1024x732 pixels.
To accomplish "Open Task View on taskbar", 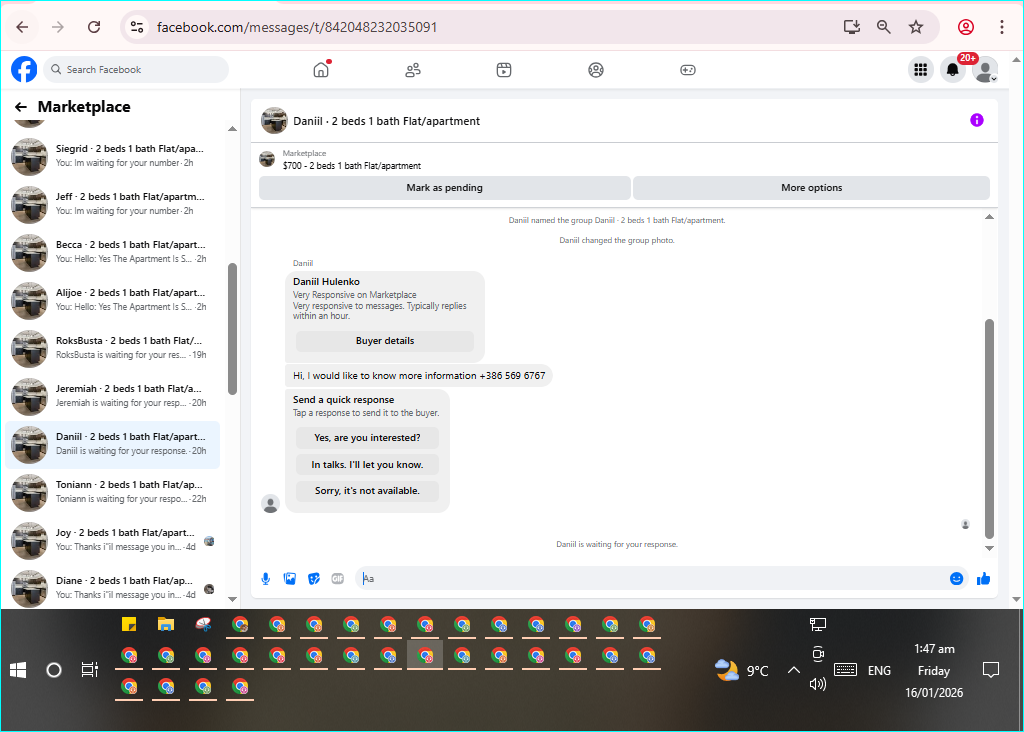I will (x=89, y=670).
